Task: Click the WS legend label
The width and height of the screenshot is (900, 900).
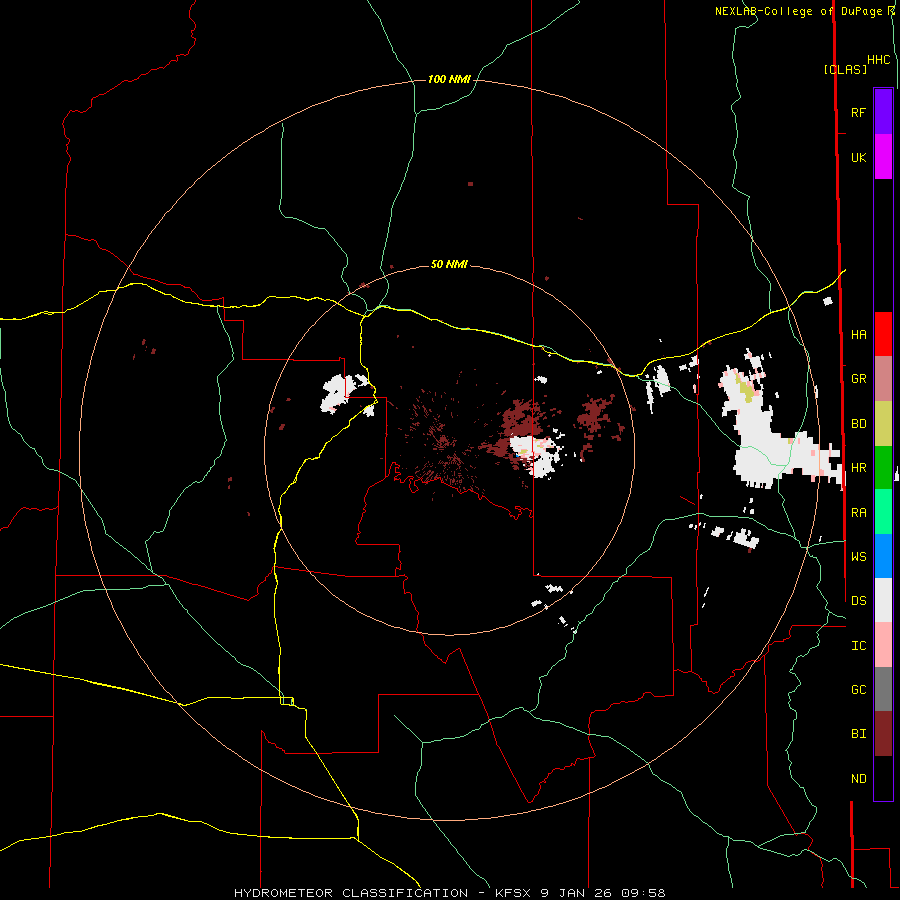Action: (x=858, y=557)
